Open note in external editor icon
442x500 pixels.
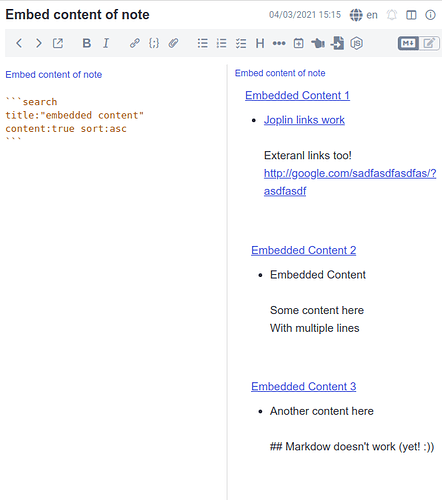point(58,43)
